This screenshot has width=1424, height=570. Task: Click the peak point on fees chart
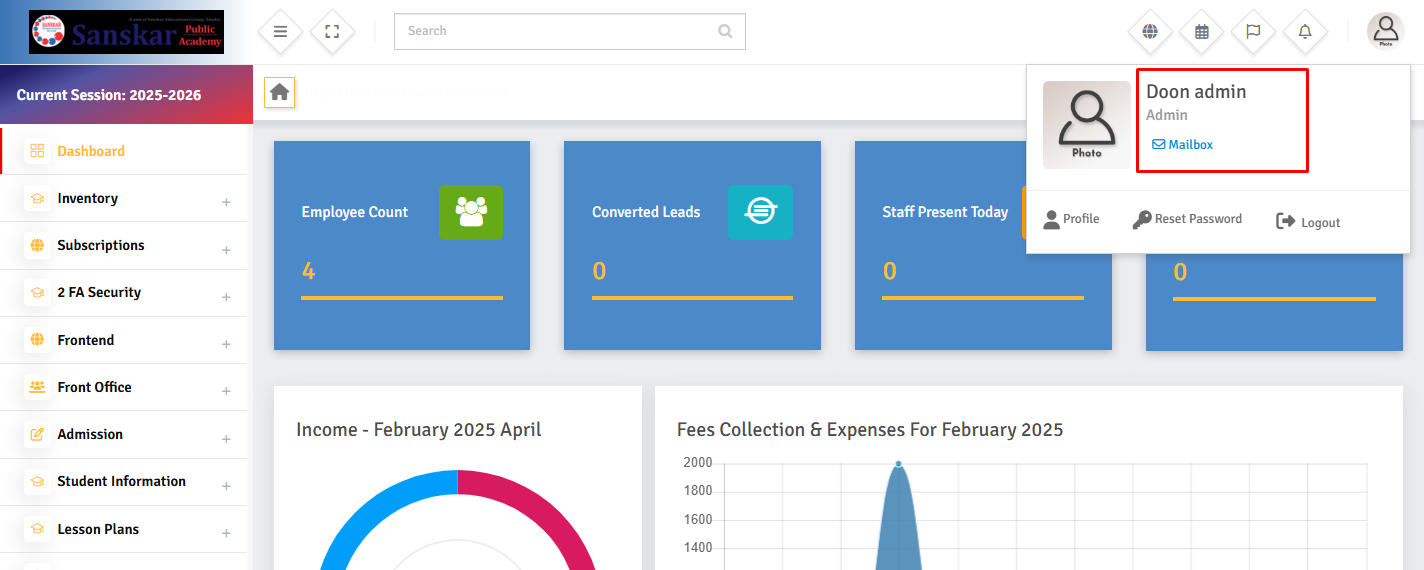point(898,464)
